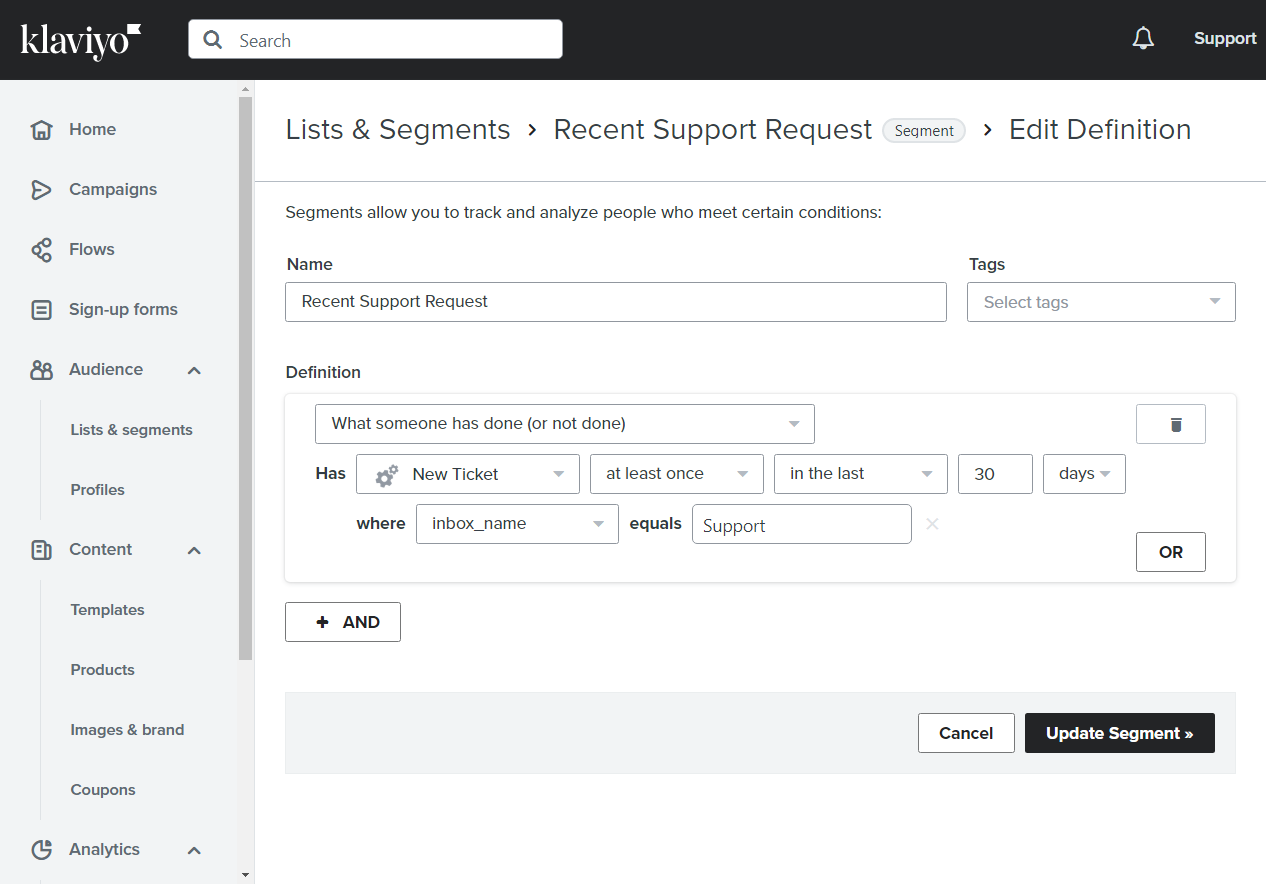Click the segment Name input field
This screenshot has height=884, width=1266.
615,302
